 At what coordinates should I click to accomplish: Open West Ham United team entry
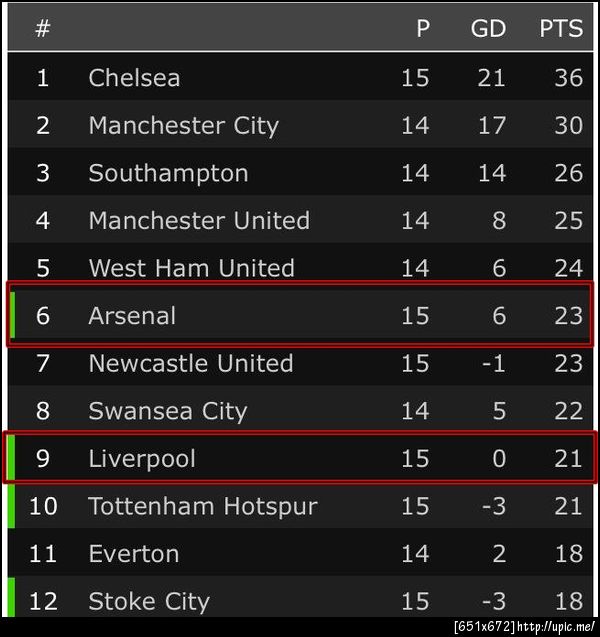[191, 268]
